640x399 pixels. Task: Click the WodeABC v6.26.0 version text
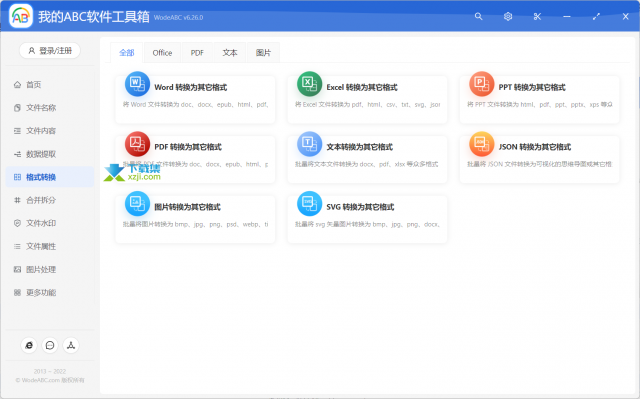click(178, 18)
